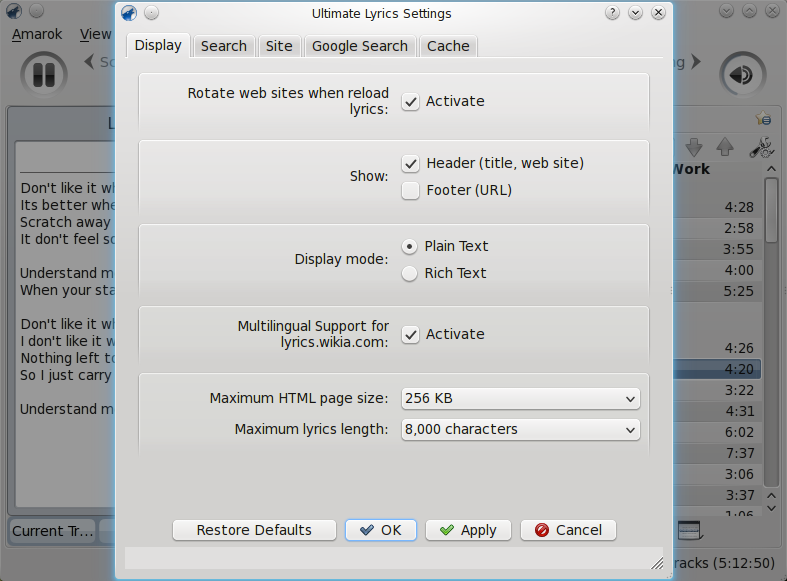787x581 pixels.
Task: Pause playback in Amarok window
Action: pyautogui.click(x=44, y=75)
